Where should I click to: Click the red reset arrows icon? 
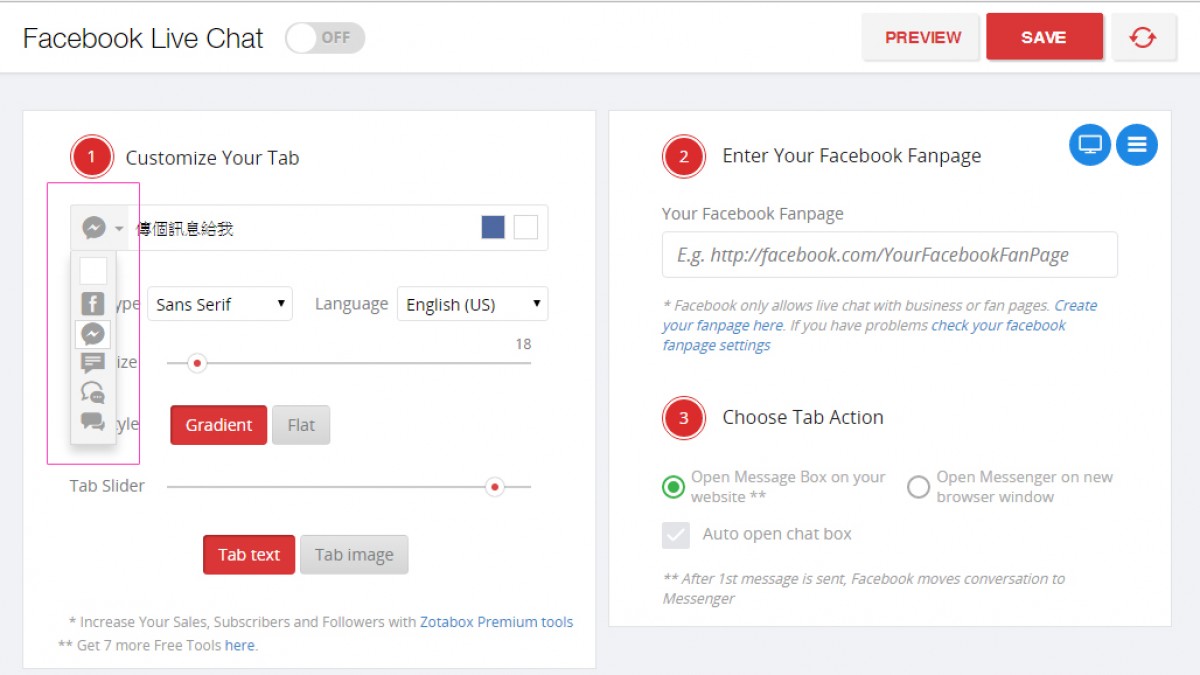point(1143,38)
